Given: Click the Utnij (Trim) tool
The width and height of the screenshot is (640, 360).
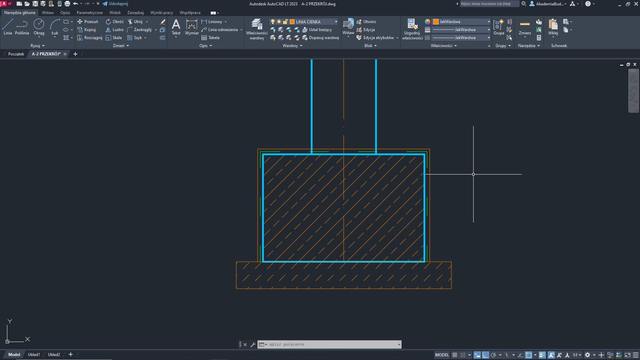Looking at the screenshot, I should tap(135, 22).
